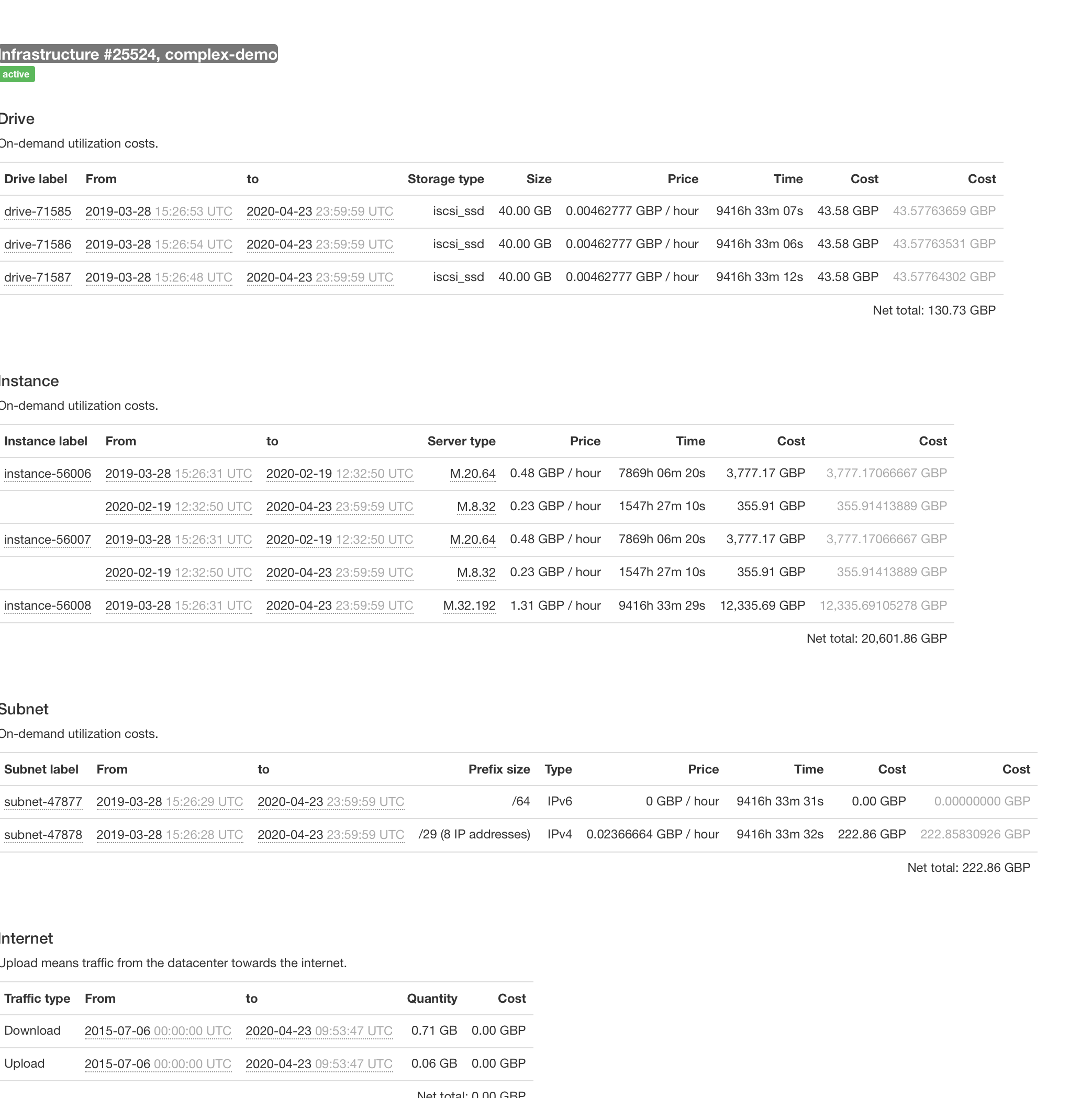This screenshot has width=1092, height=1098.
Task: Click drive-71585 From date 15:26:53 UTC
Action: (159, 212)
